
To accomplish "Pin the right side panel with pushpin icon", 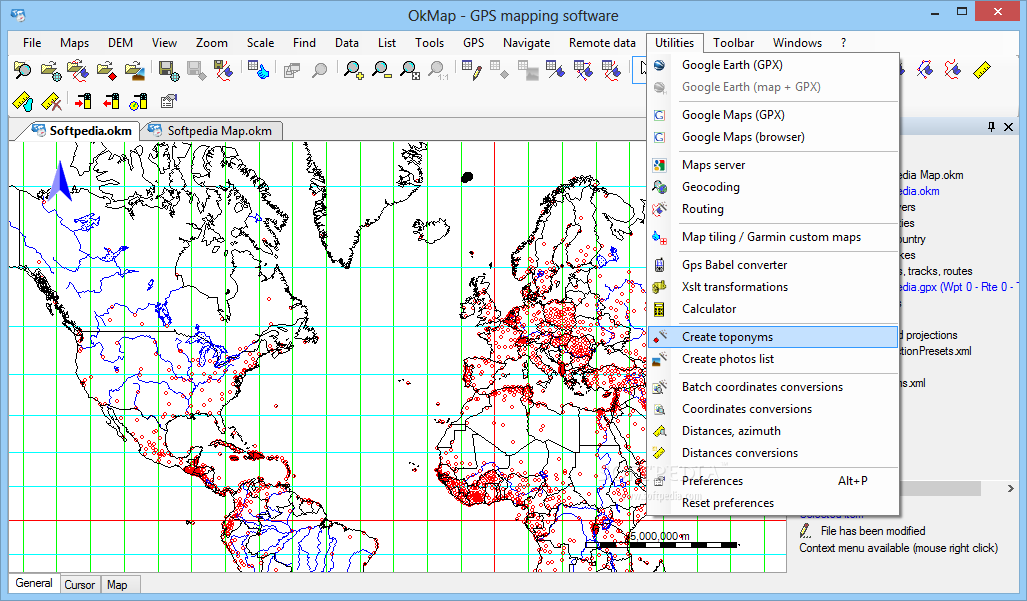I will tap(992, 127).
